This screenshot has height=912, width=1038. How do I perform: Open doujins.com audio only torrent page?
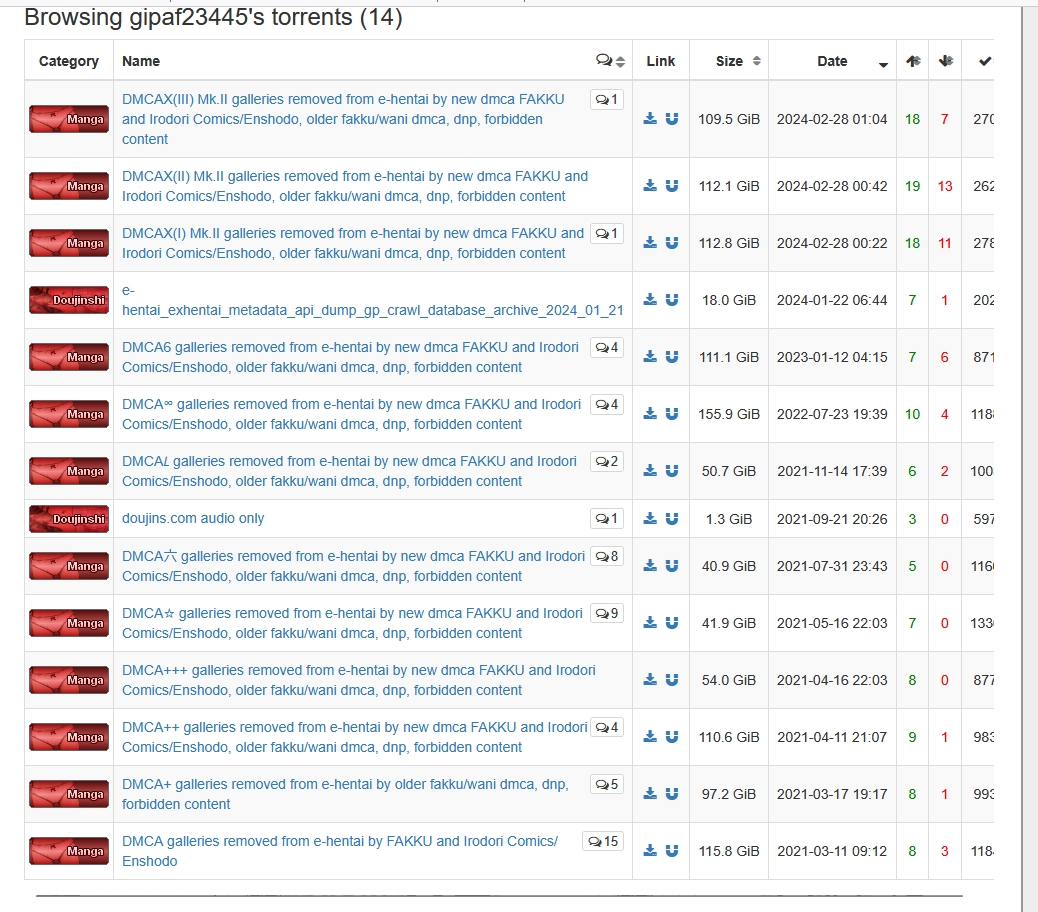(x=193, y=518)
